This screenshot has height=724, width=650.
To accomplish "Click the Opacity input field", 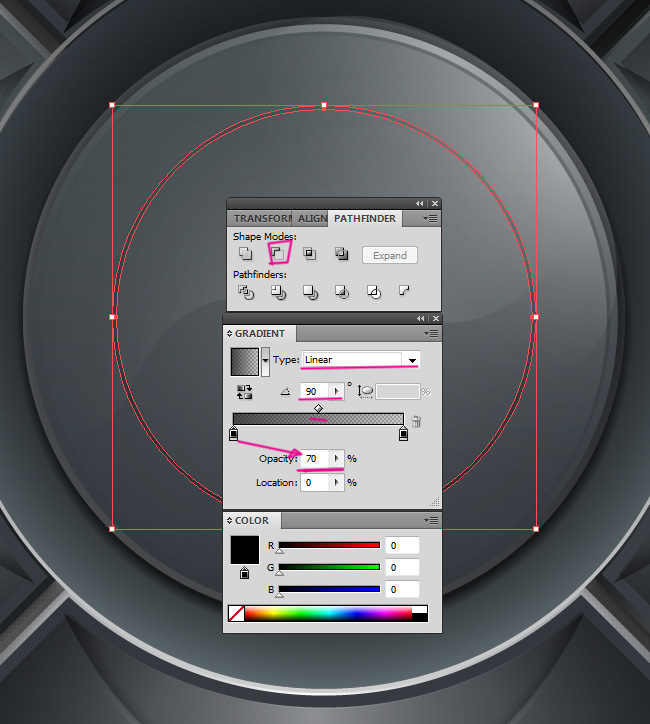I will coord(315,459).
